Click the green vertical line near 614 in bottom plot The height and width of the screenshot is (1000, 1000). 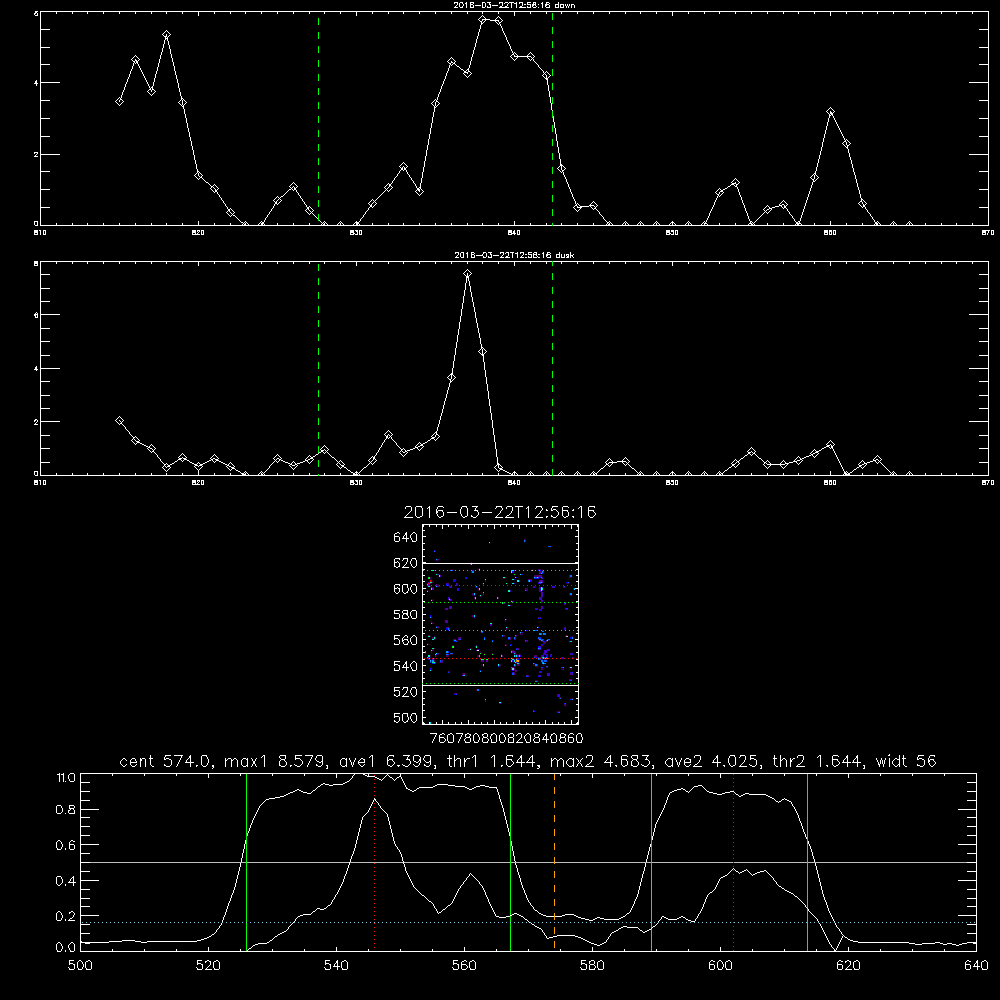(x=807, y=862)
